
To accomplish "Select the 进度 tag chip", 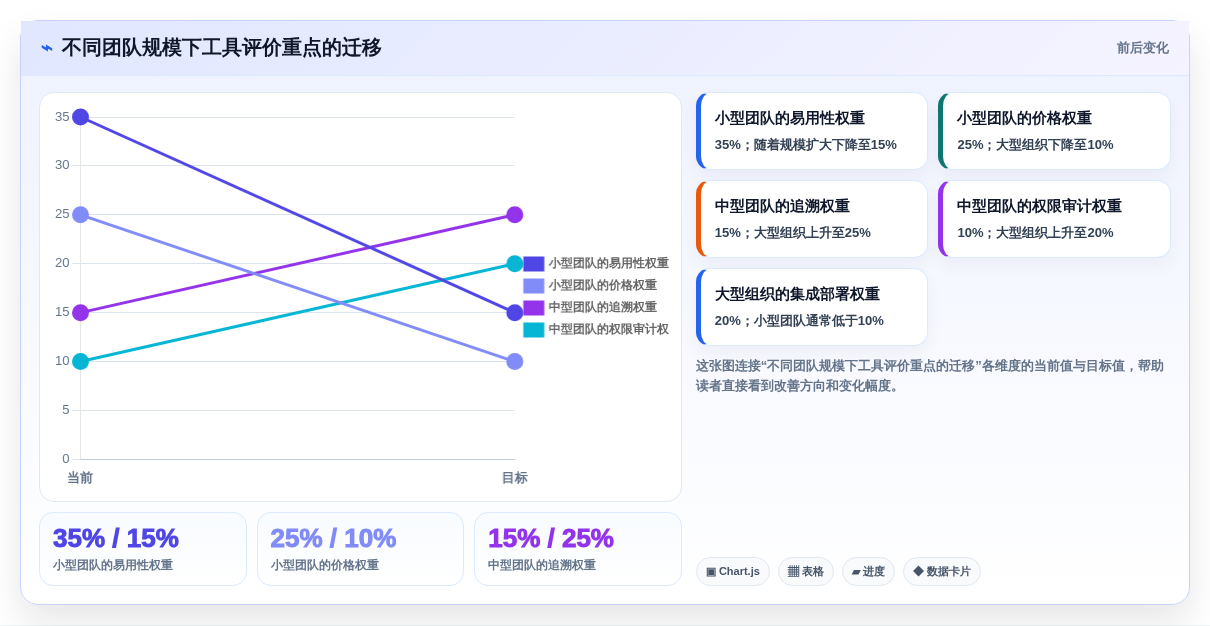I will 868,572.
